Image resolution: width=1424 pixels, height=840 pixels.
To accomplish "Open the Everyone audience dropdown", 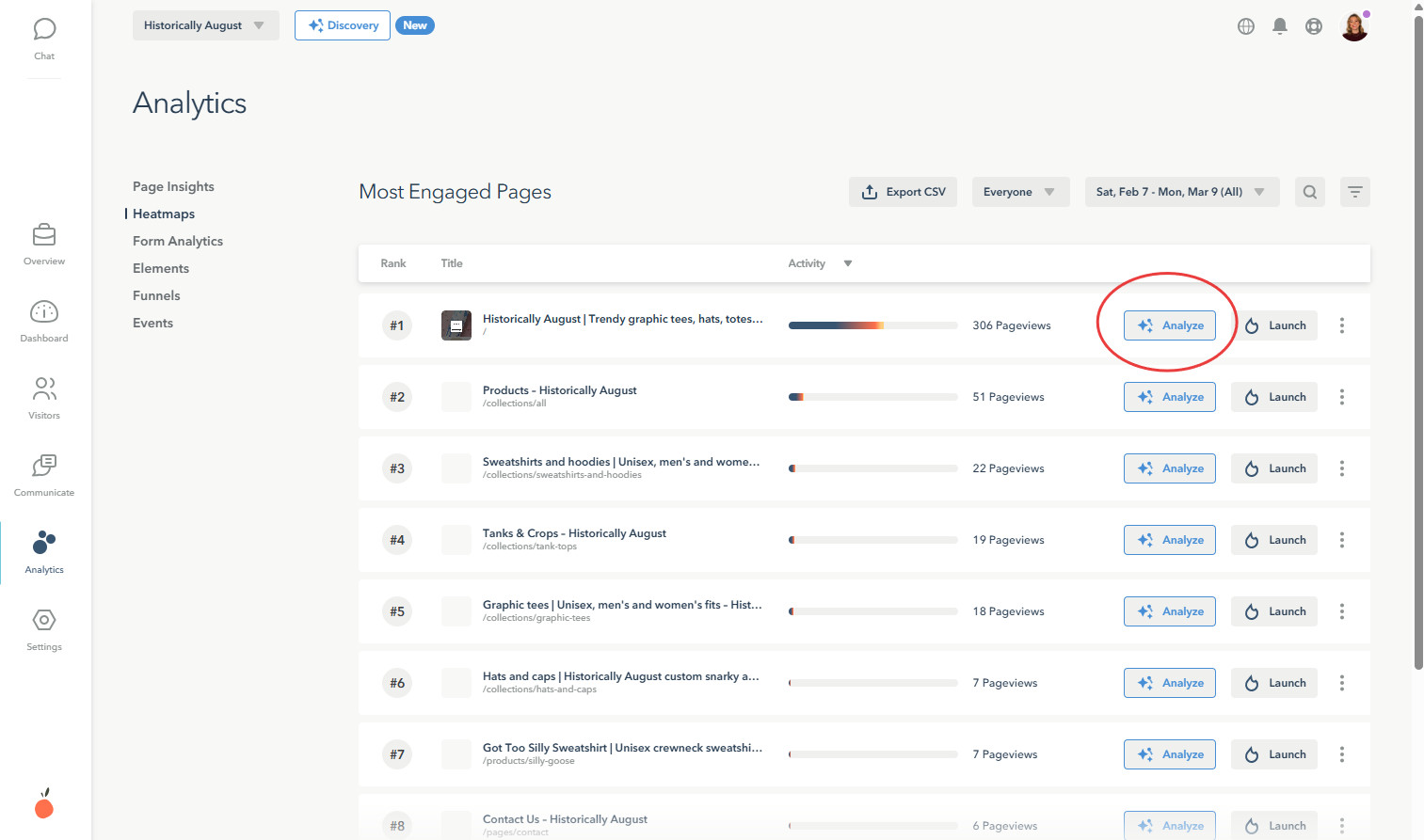I will coord(1020,191).
